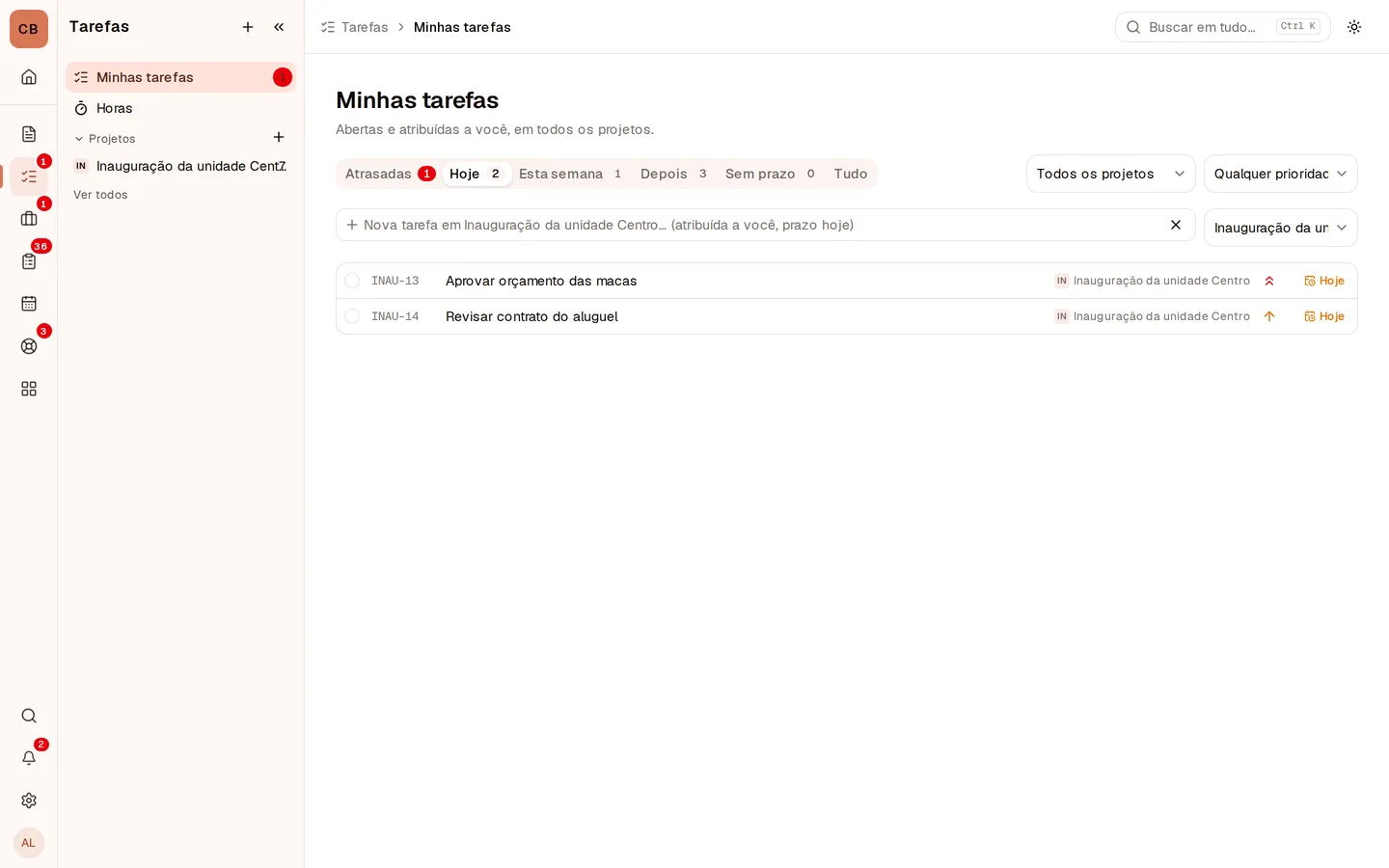Click the CB workspace logo

(x=29, y=29)
